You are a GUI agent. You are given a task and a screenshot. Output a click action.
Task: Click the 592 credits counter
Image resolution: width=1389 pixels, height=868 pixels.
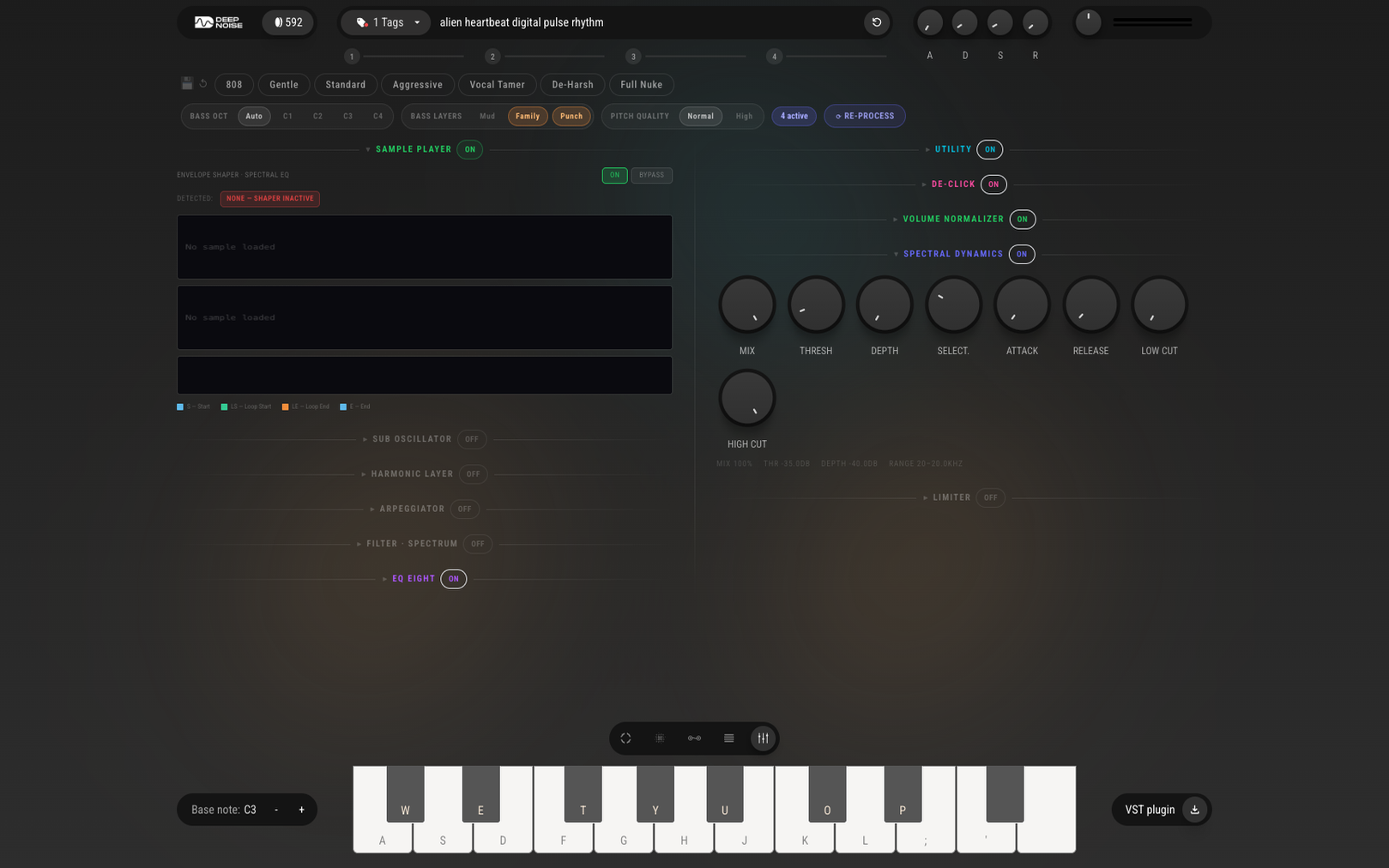pos(288,22)
